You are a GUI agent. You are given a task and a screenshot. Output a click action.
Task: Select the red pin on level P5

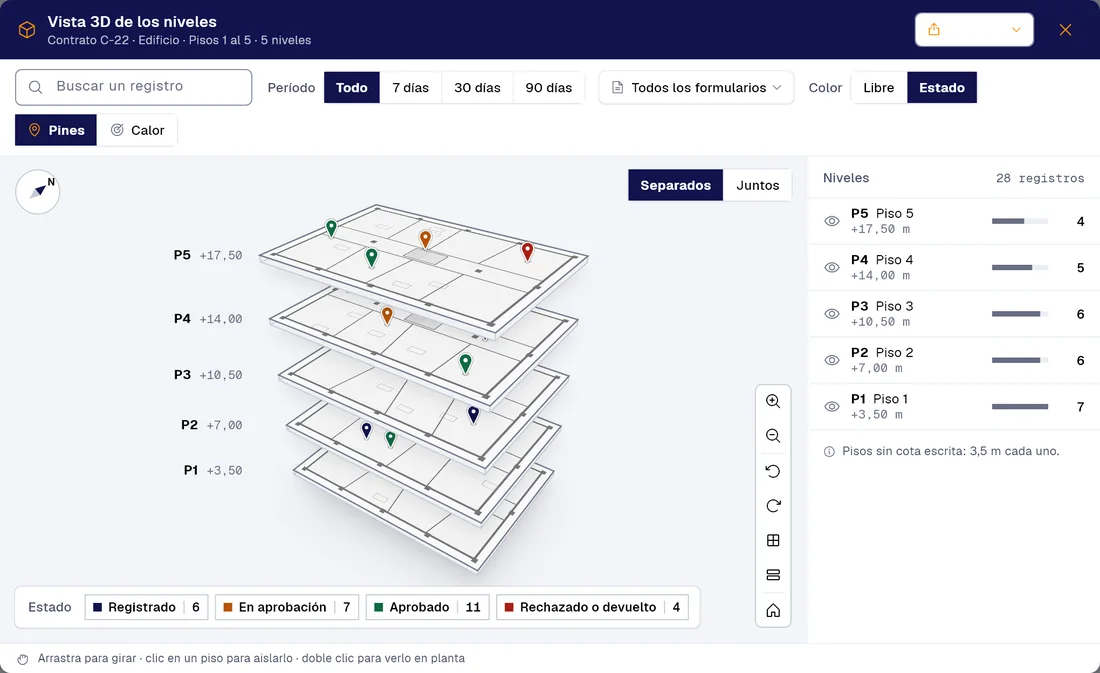528,251
